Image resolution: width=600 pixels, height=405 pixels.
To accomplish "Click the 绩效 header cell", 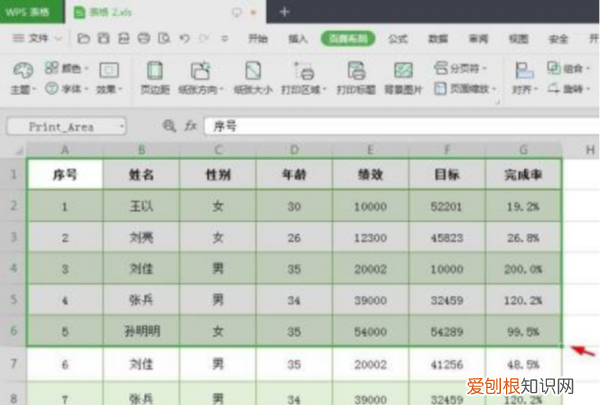I will tap(370, 175).
